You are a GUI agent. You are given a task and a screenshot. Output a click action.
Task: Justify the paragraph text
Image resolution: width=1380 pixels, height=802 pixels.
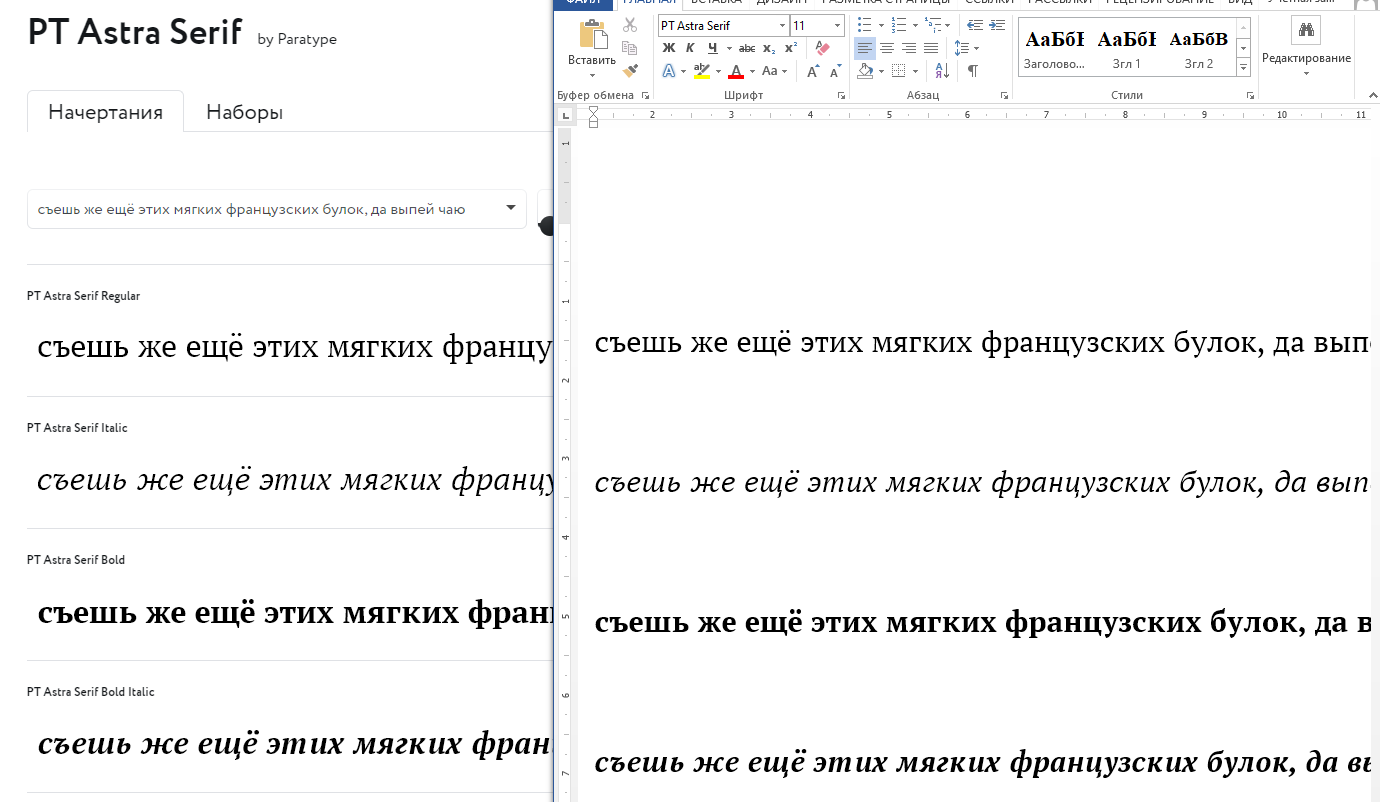(931, 48)
